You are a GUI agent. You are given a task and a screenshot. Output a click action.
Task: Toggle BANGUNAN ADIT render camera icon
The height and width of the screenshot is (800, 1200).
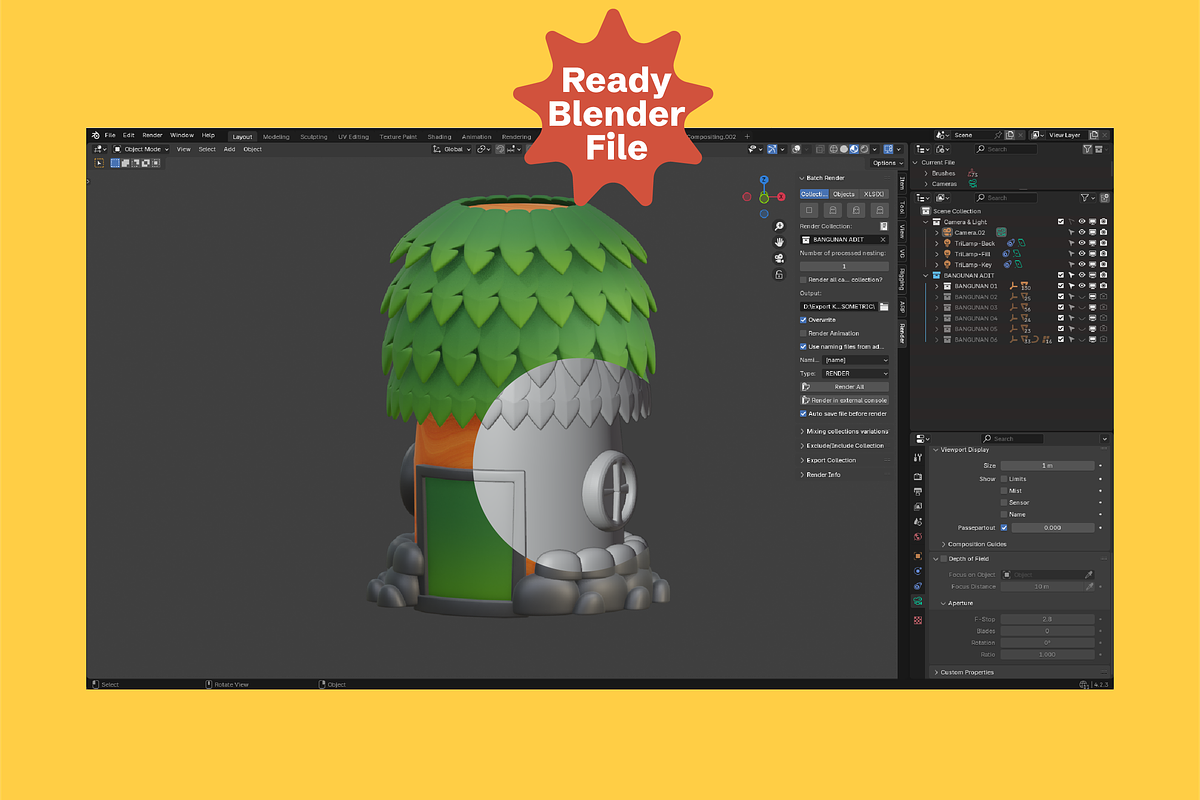pos(1104,275)
